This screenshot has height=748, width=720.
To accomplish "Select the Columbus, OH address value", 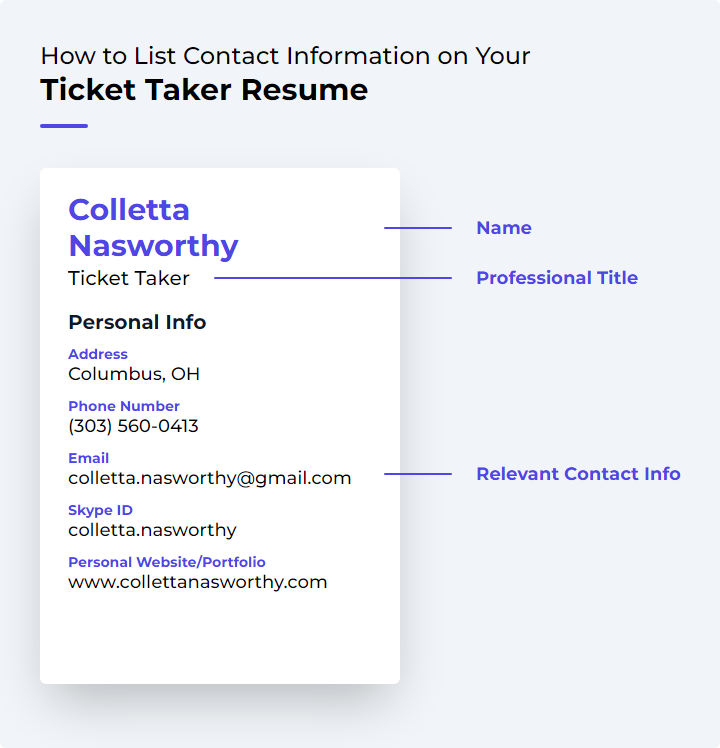I will point(134,374).
